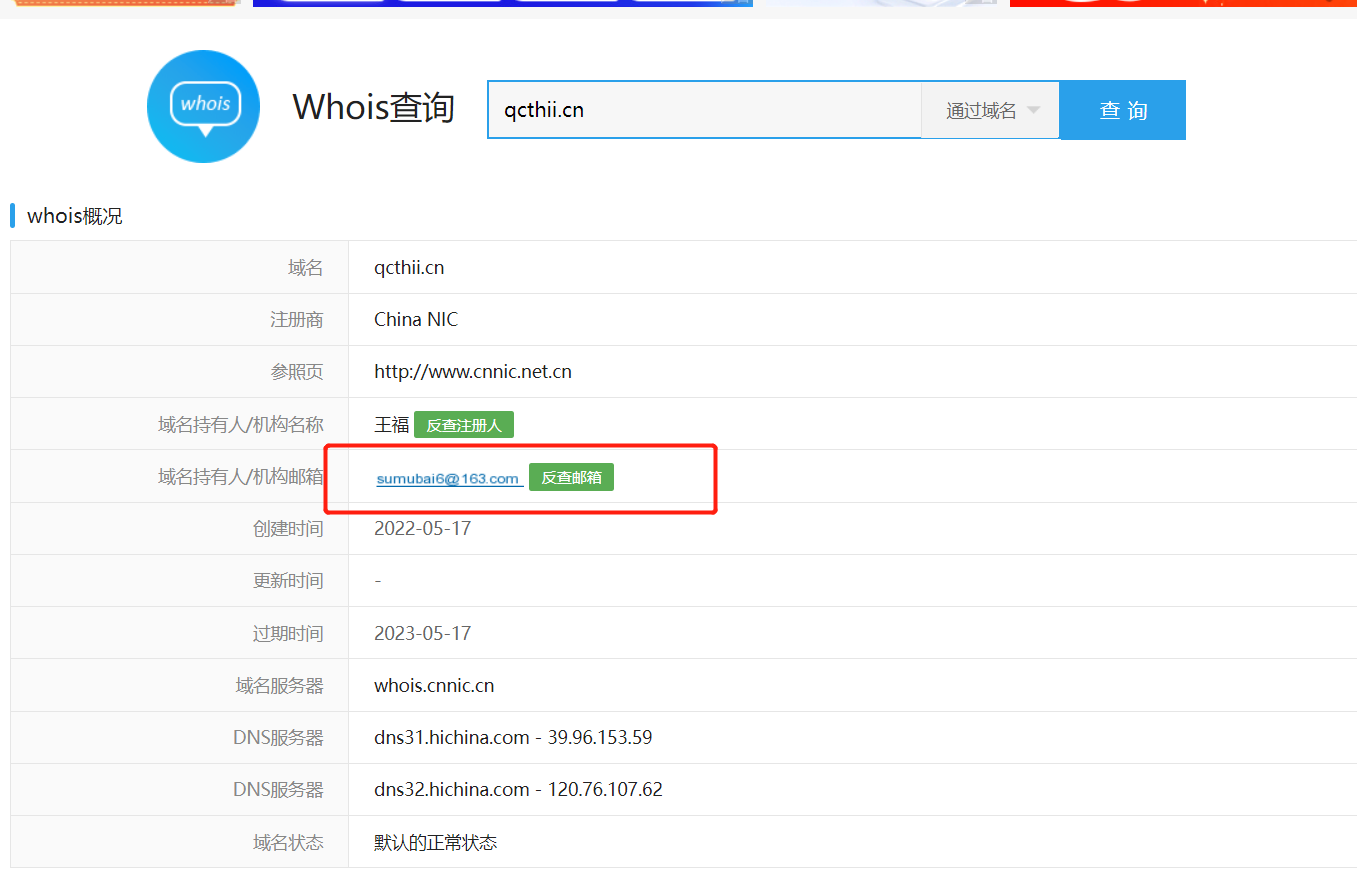
Task: Click the blue whois logo icon
Action: pos(203,106)
